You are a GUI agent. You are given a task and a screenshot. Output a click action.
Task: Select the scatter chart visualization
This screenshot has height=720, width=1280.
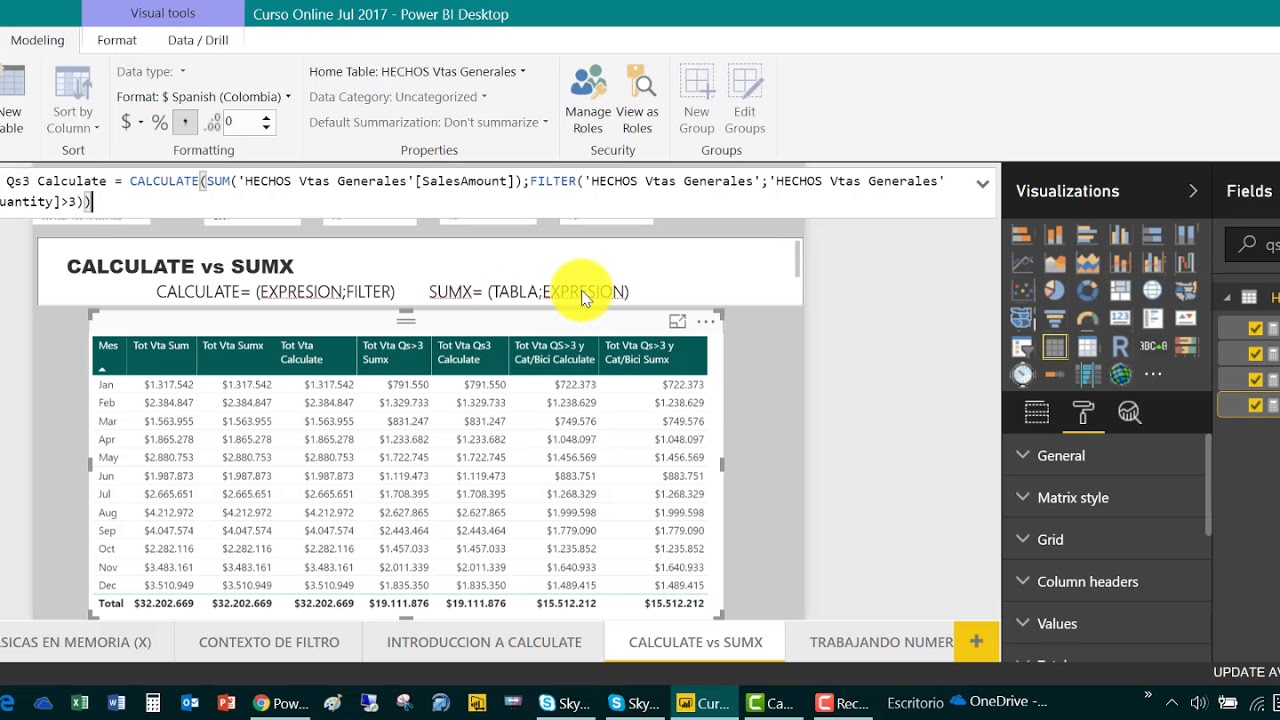click(x=1022, y=291)
